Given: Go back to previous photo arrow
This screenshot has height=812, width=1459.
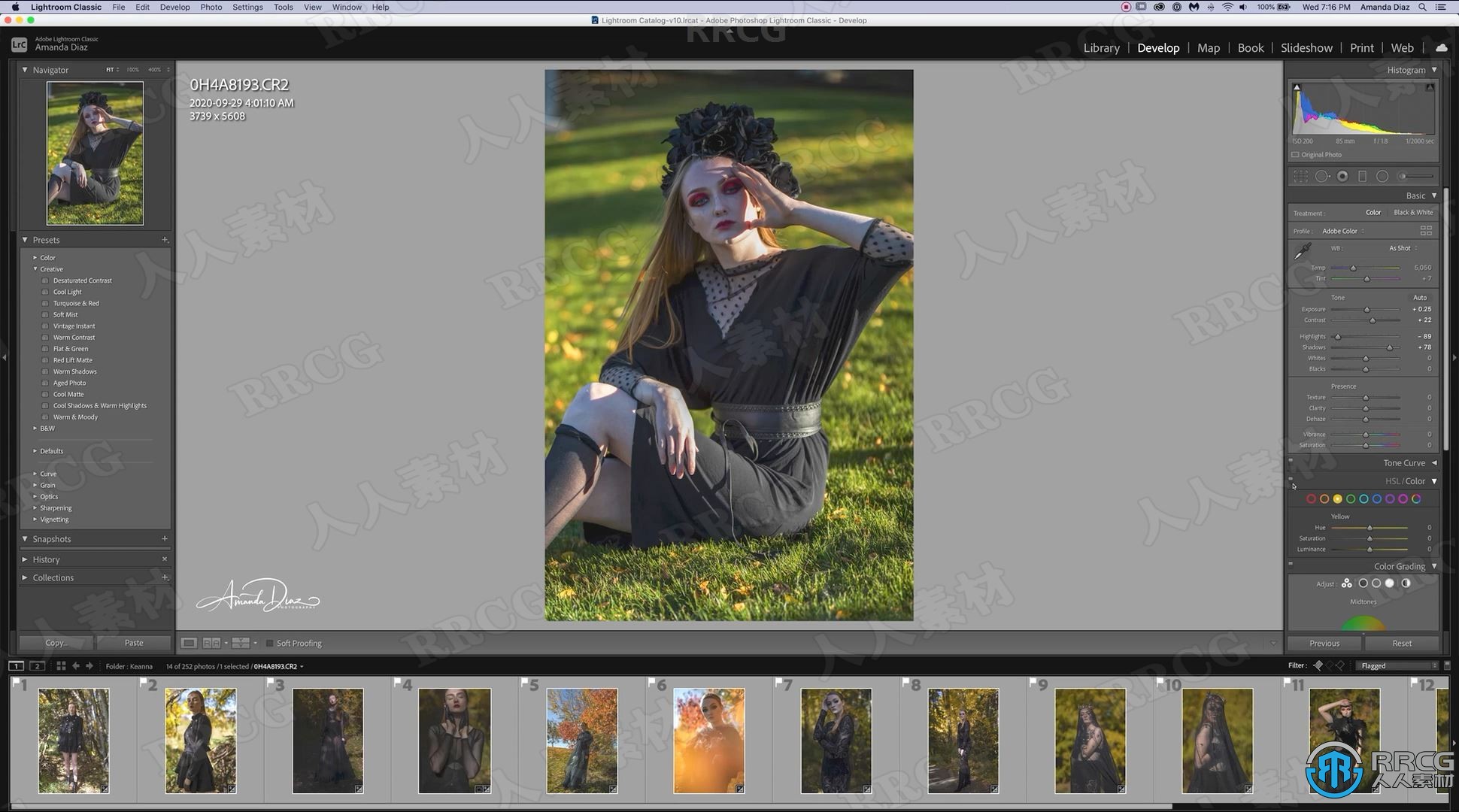Looking at the screenshot, I should click(x=76, y=666).
